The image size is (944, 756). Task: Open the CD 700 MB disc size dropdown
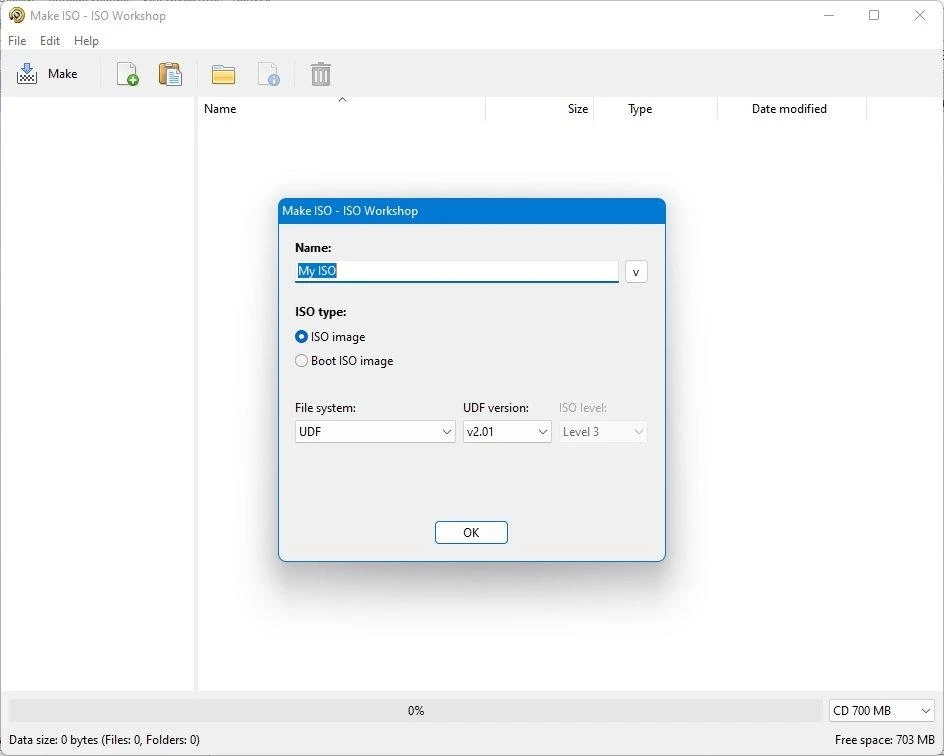(x=881, y=710)
